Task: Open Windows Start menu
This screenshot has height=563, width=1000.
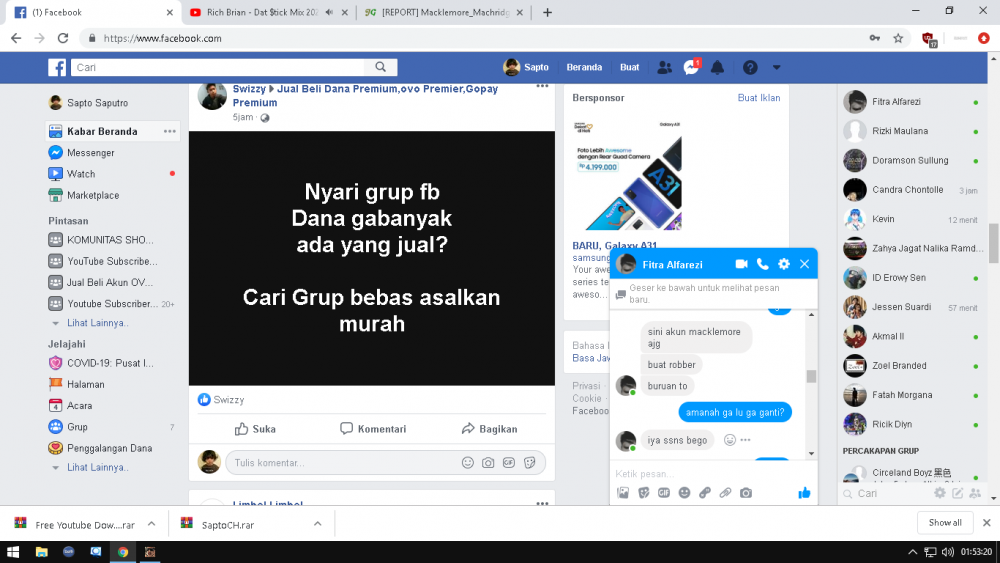Action: (13, 552)
